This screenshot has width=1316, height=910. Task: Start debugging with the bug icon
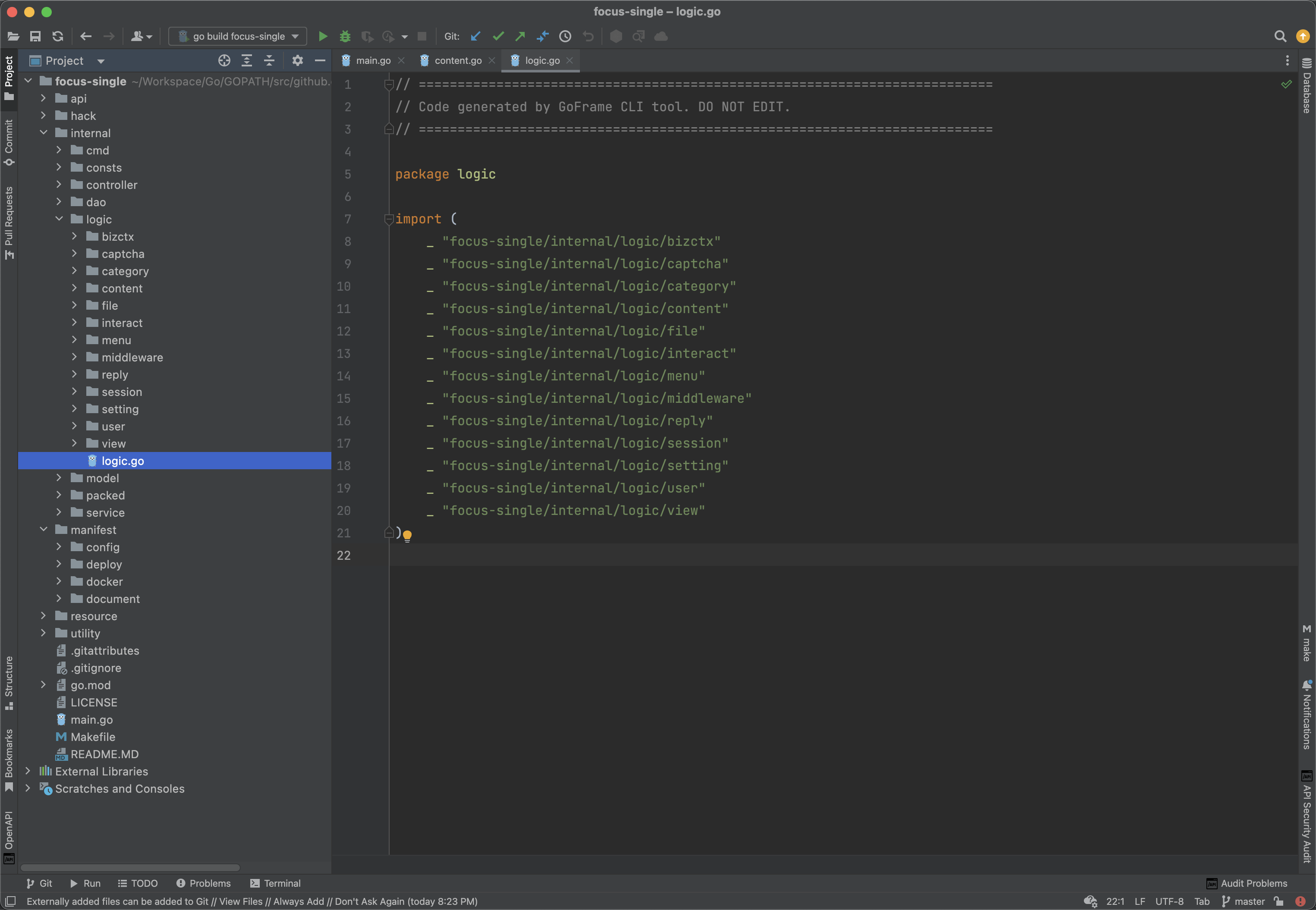345,36
